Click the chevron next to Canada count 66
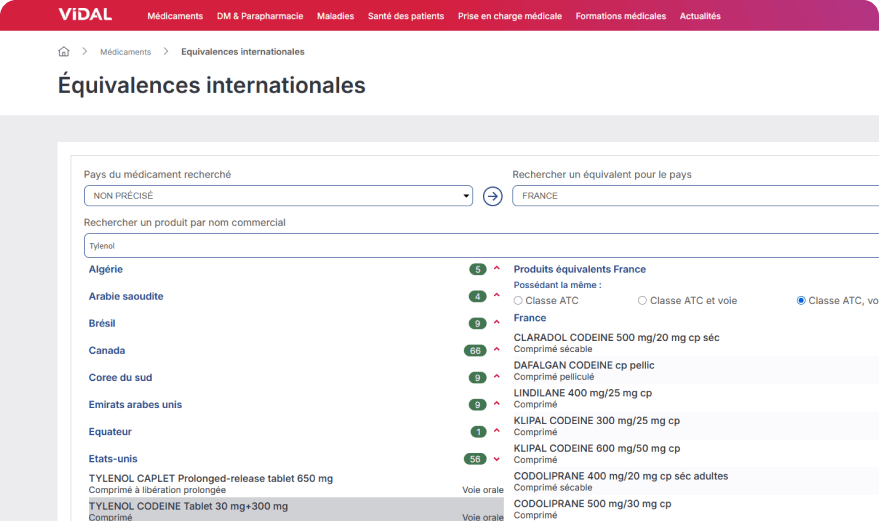Image resolution: width=879 pixels, height=521 pixels. click(x=497, y=350)
